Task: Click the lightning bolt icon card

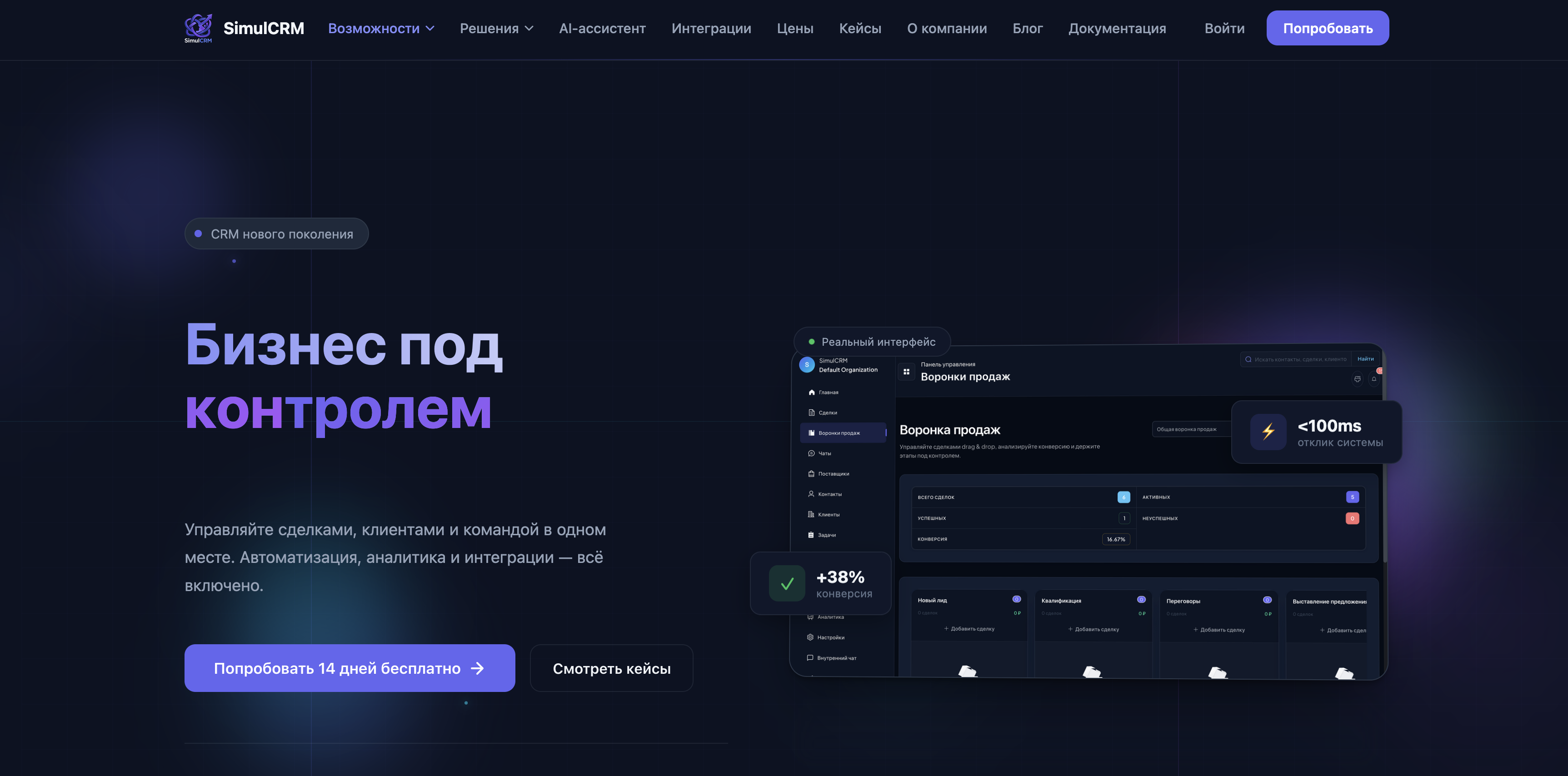Action: [x=1268, y=432]
